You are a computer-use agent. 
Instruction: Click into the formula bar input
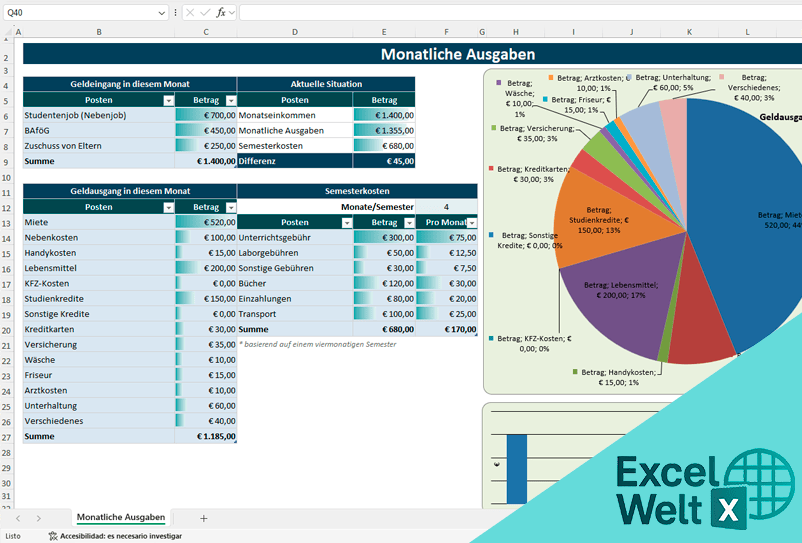[520, 12]
